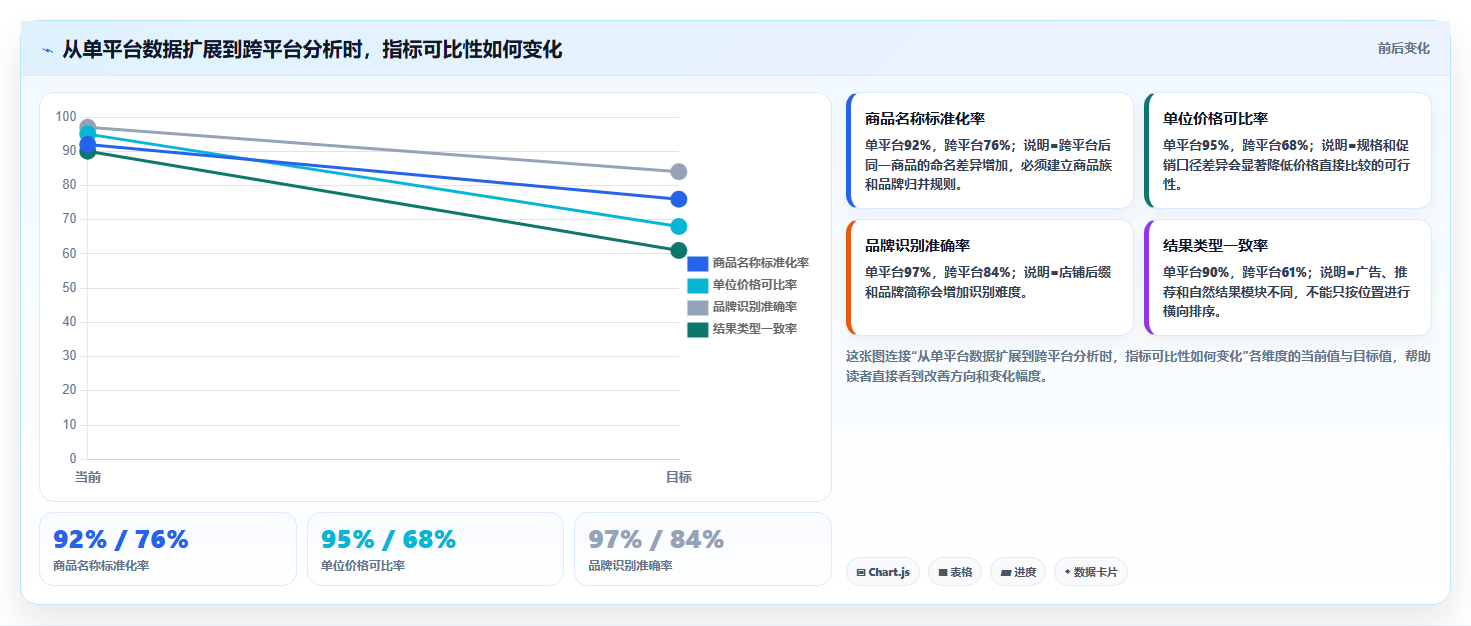Click the 前后变化 label in header
Screen dimensions: 1471x626
(x=1403, y=48)
